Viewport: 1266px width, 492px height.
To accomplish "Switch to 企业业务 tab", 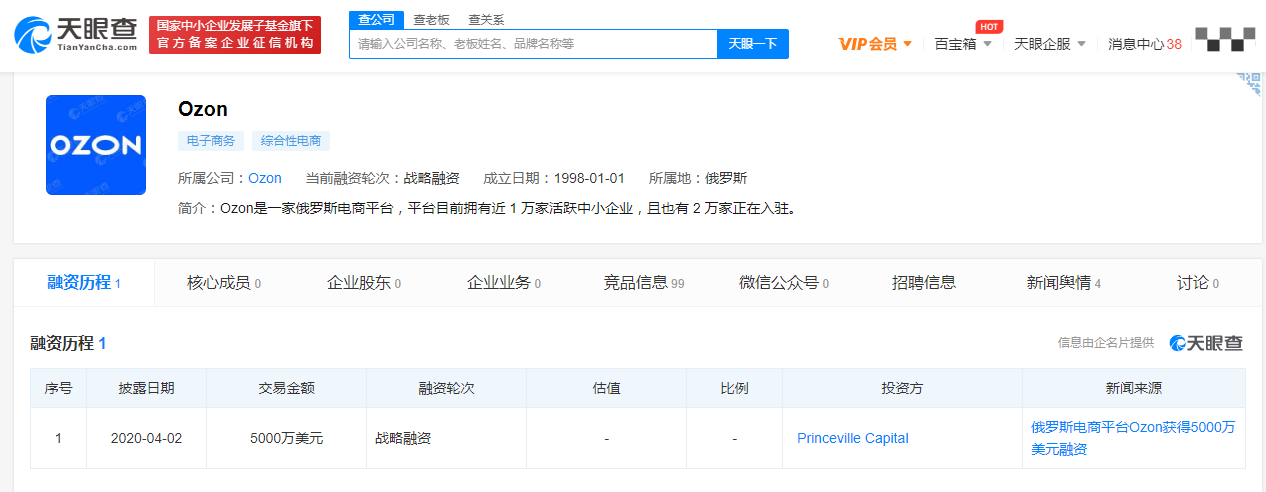I will click(x=504, y=283).
